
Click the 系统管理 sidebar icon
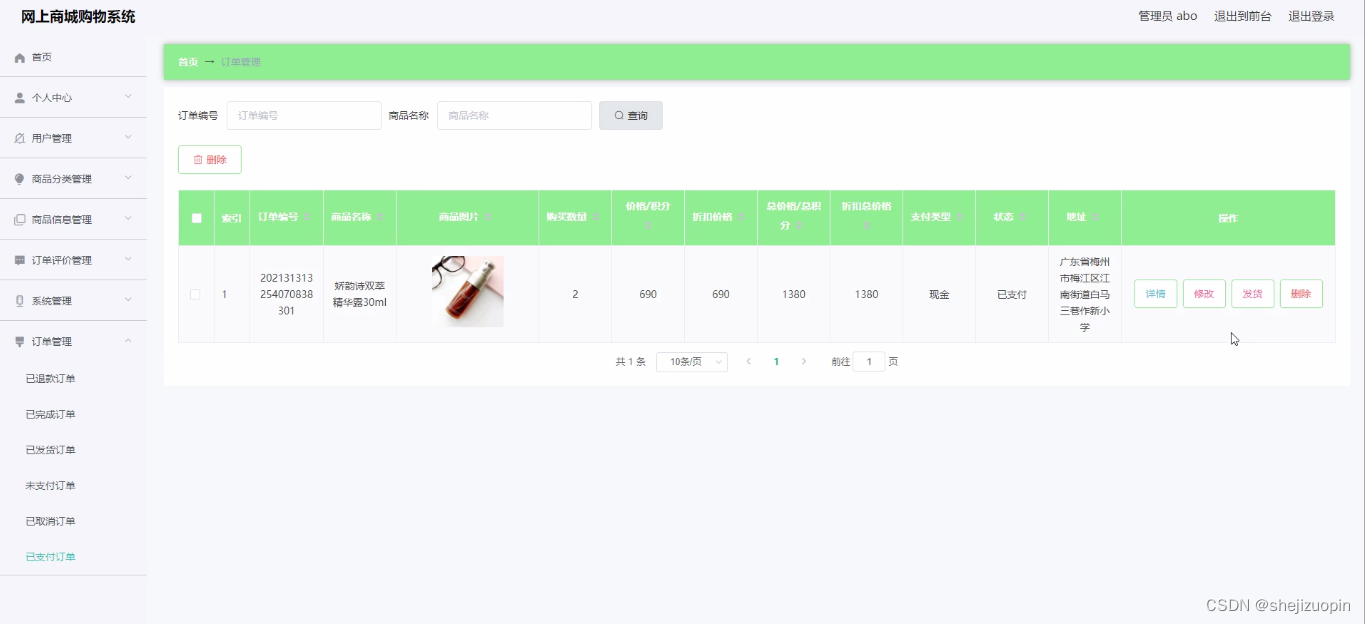click(x=20, y=301)
